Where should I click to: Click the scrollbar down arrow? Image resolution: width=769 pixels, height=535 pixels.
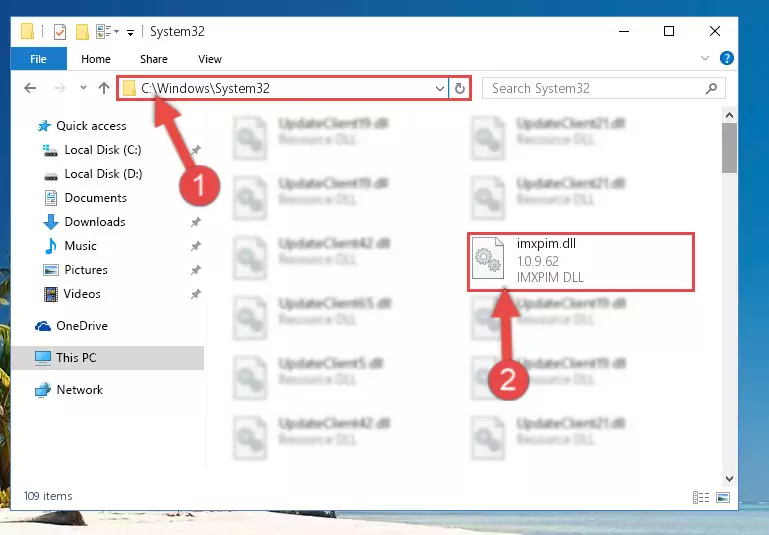pyautogui.click(x=729, y=479)
